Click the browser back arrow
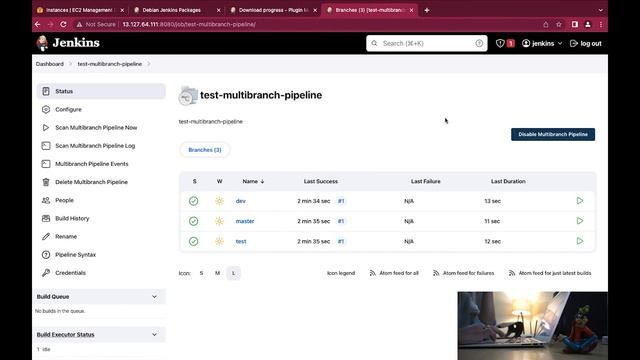The image size is (640, 360). coord(38,24)
